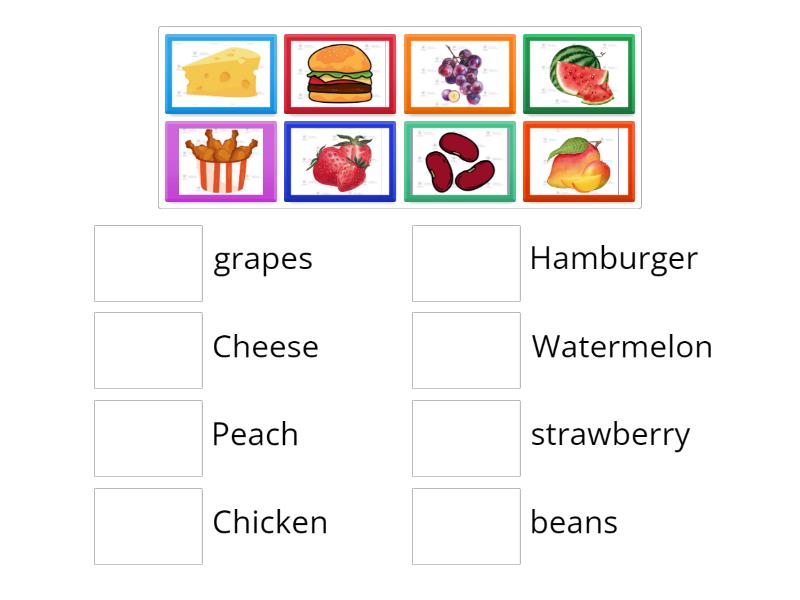Choose the strawberry picture card
This screenshot has height=600, width=800.
pyautogui.click(x=340, y=162)
